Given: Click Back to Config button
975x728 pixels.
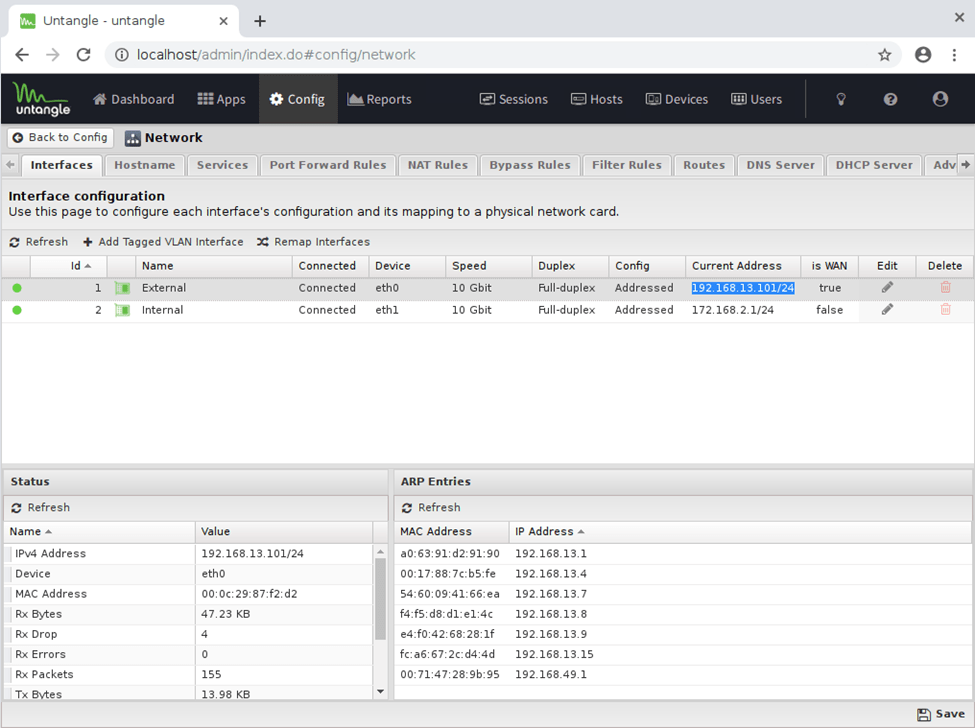Looking at the screenshot, I should pos(60,138).
